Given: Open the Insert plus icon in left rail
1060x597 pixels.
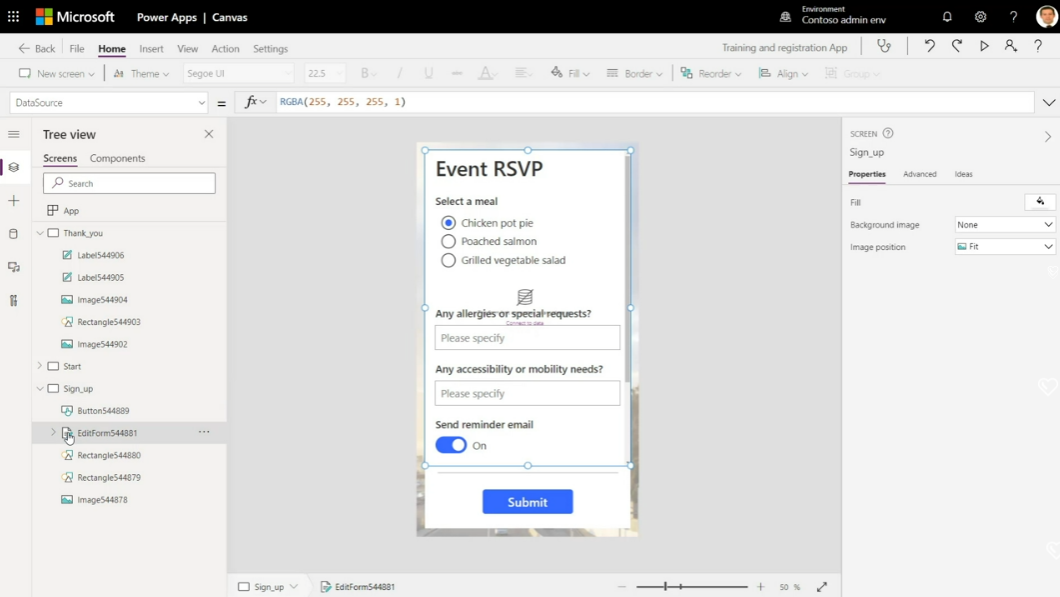Looking at the screenshot, I should (14, 201).
